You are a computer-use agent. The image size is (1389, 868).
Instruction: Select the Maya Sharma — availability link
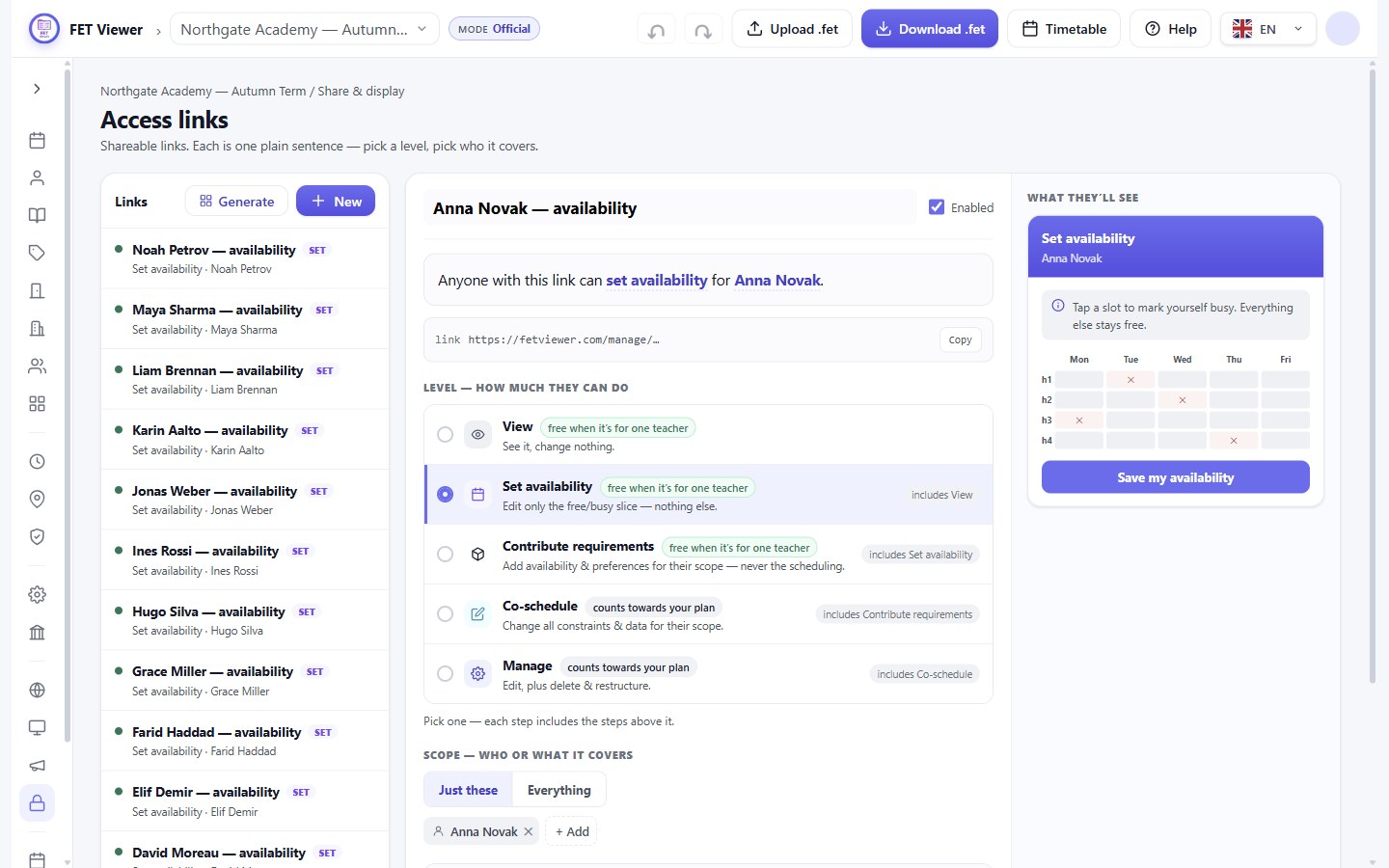(245, 319)
